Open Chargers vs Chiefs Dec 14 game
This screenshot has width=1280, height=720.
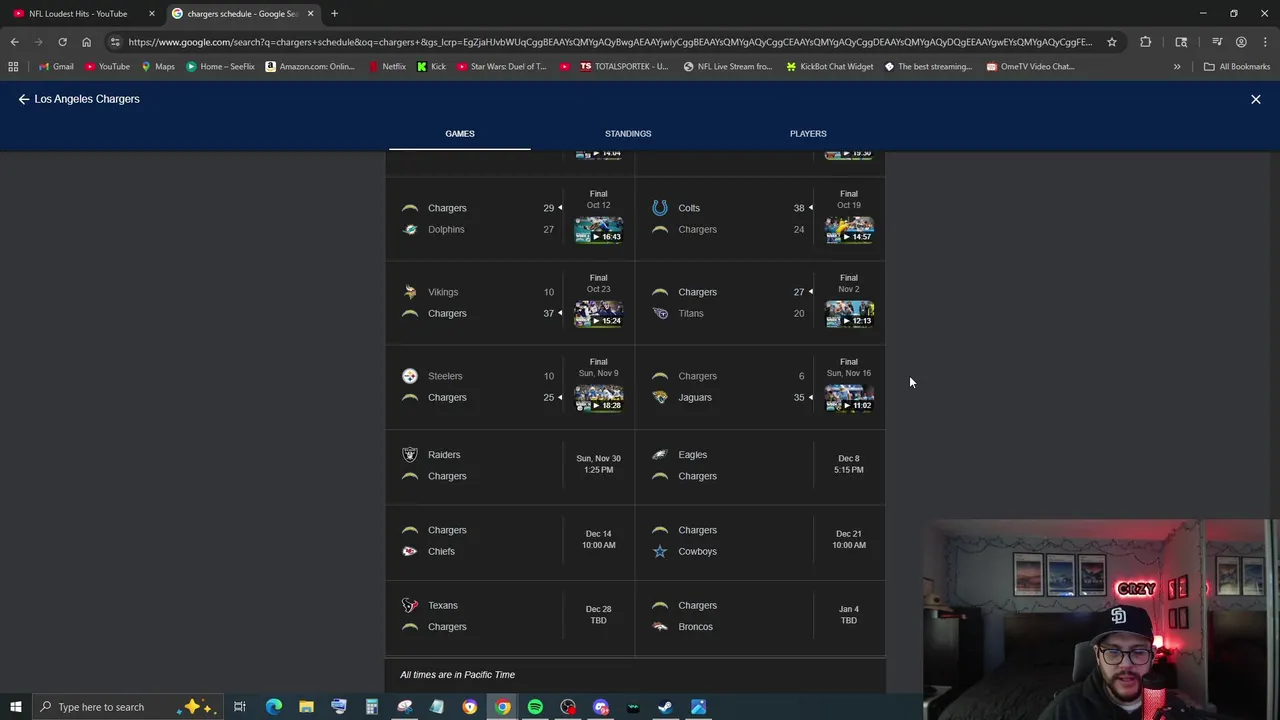tap(510, 541)
